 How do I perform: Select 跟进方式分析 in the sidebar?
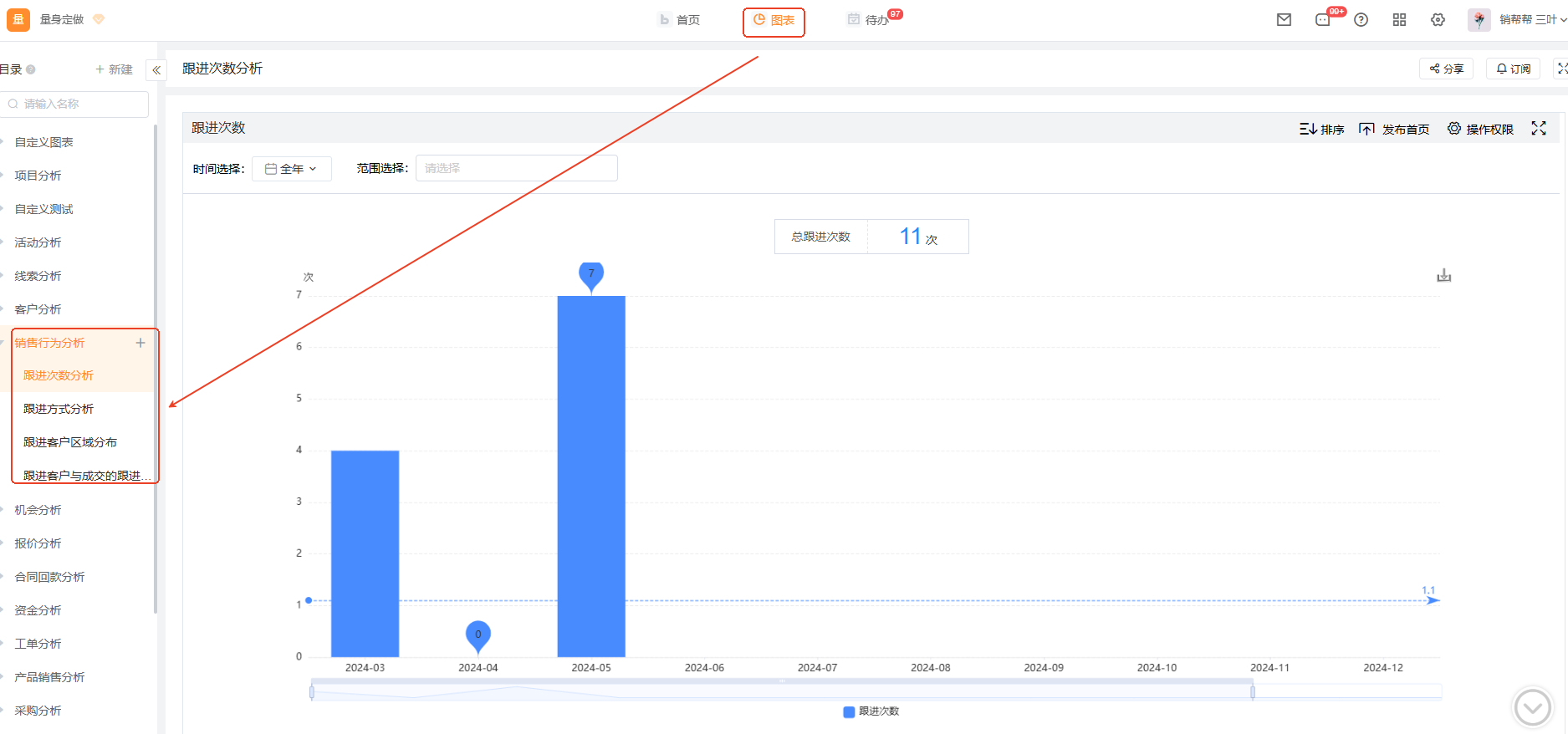(59, 409)
